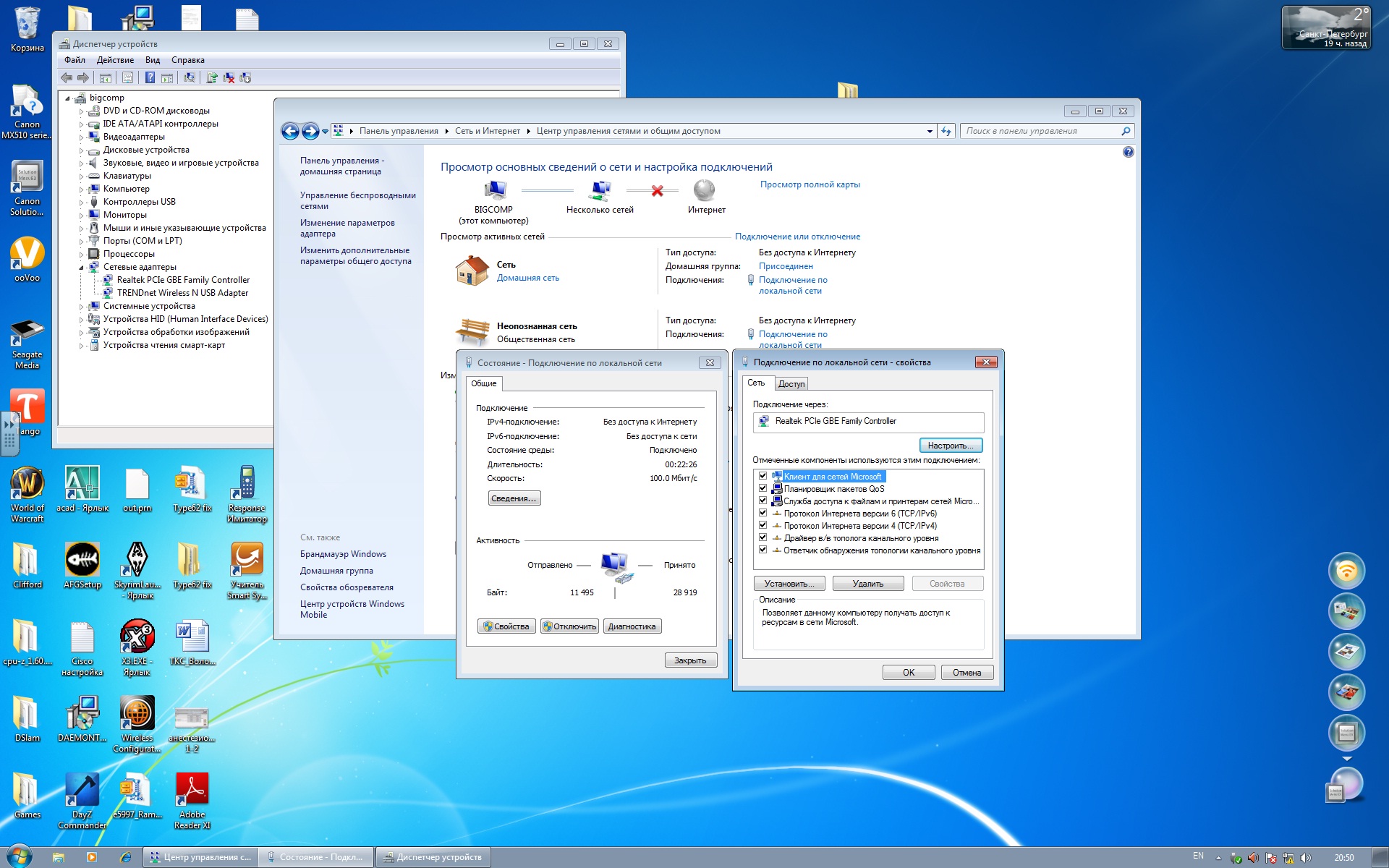Click the Настроить... button
Screen dimensions: 1389x868
point(950,446)
